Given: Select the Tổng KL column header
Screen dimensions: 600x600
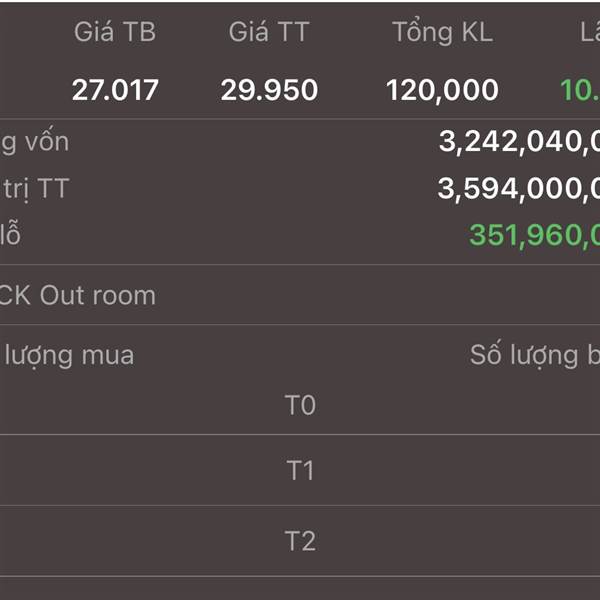Looking at the screenshot, I should 442,32.
